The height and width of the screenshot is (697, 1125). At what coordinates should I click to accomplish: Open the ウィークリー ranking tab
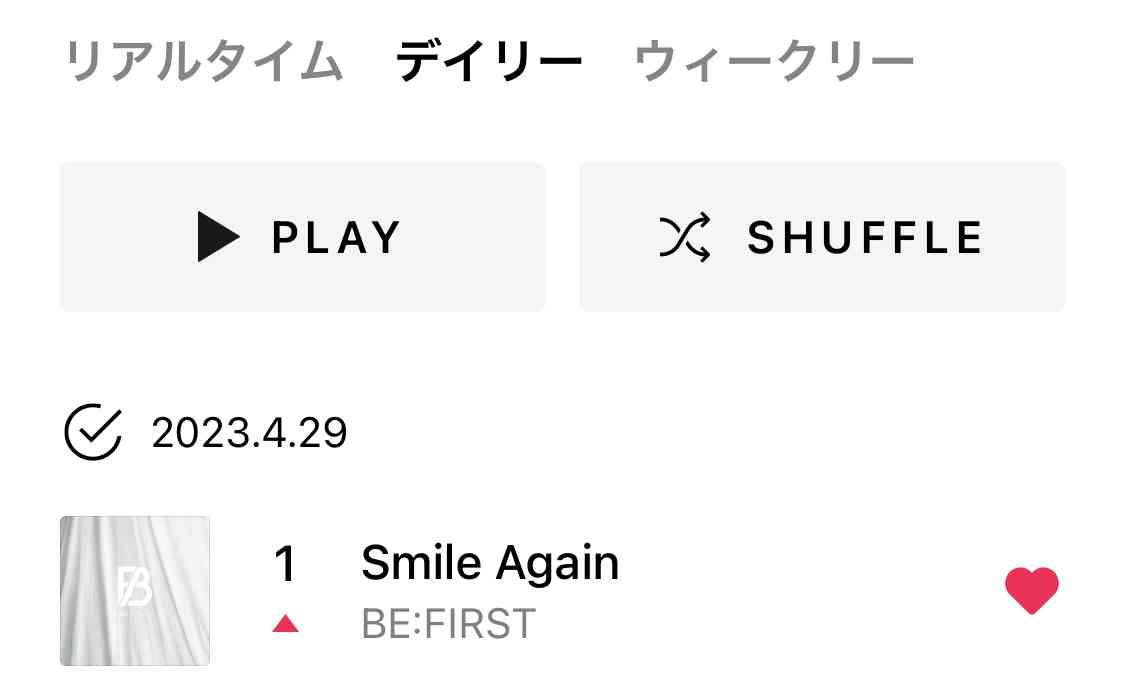tap(774, 63)
